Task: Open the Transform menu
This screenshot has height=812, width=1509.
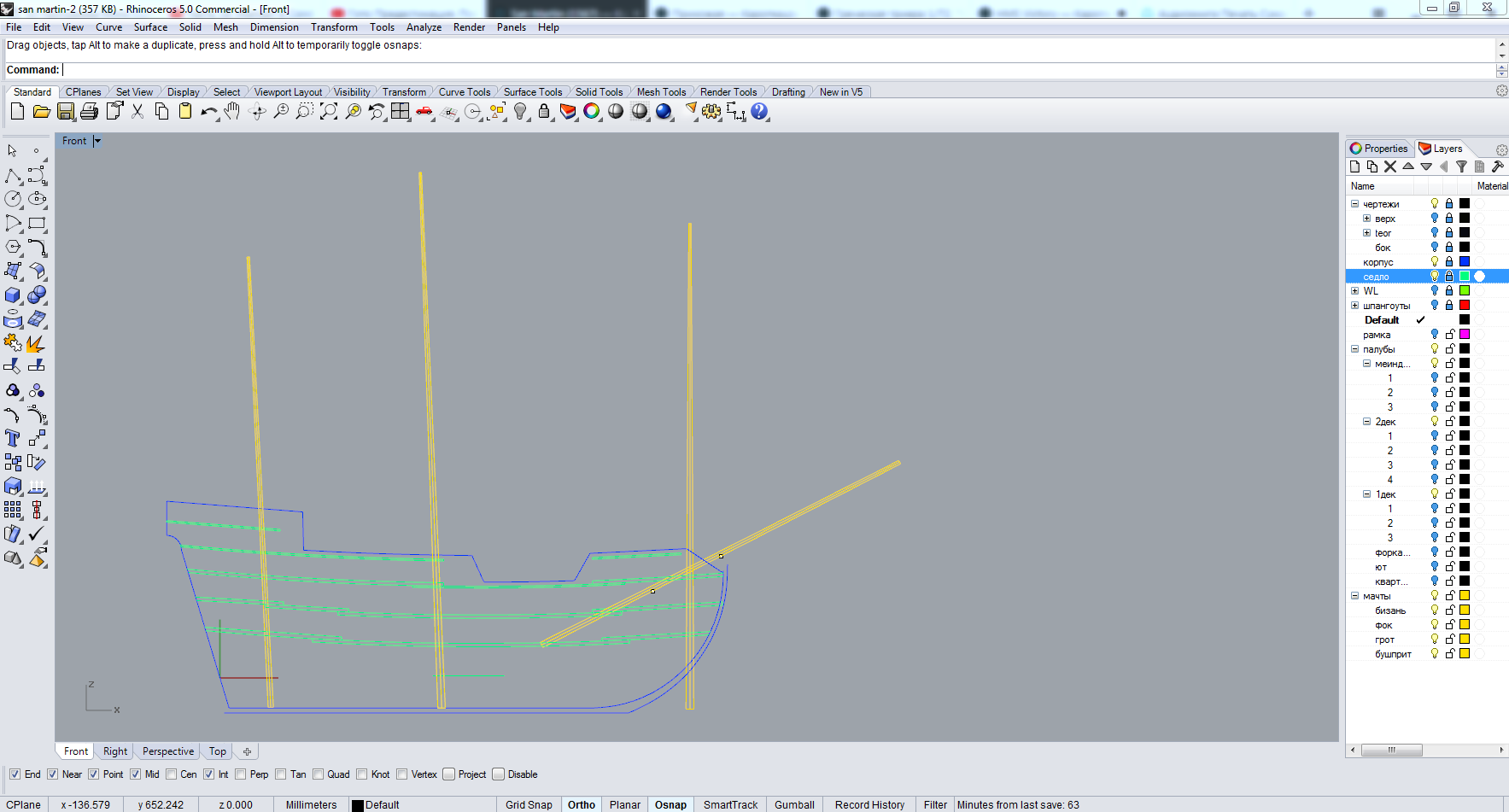Action: click(x=334, y=27)
